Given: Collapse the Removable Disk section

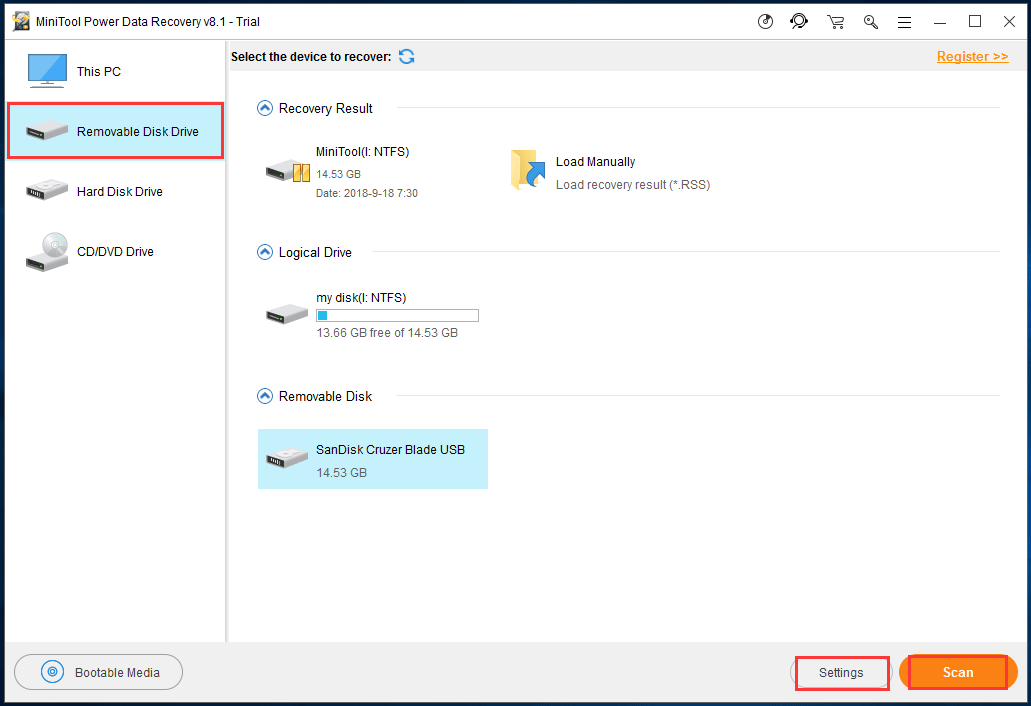Looking at the screenshot, I should [x=265, y=396].
